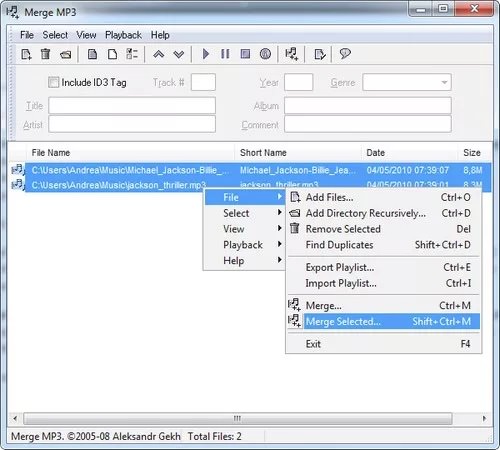Screen dimensions: 500x450
Task: Expand the Select submenu in context menu
Action: [244, 213]
